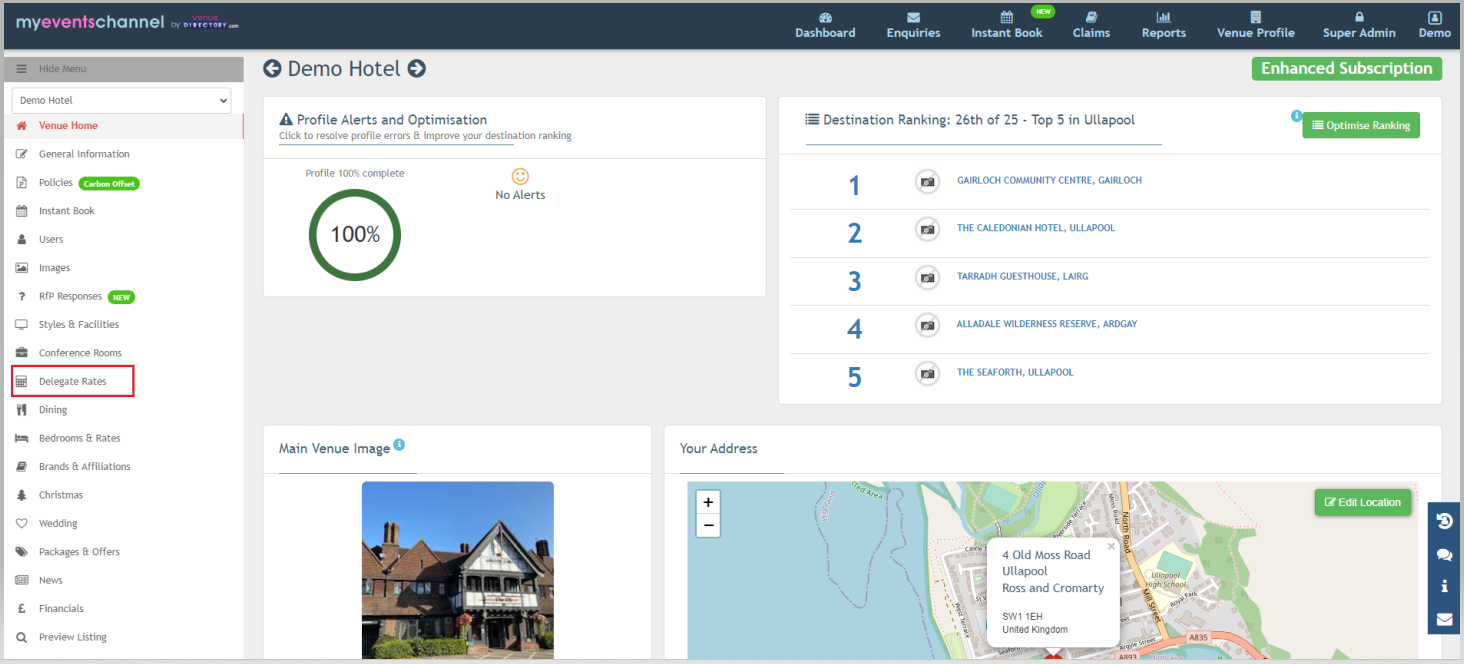Zoom out on the map
This screenshot has height=664, width=1464.
tap(708, 526)
